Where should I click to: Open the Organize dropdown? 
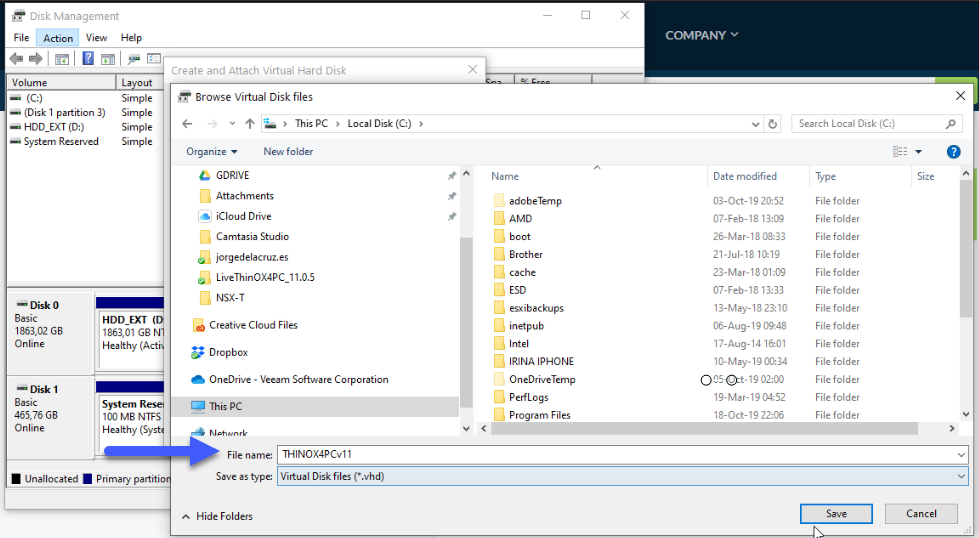pyautogui.click(x=212, y=152)
